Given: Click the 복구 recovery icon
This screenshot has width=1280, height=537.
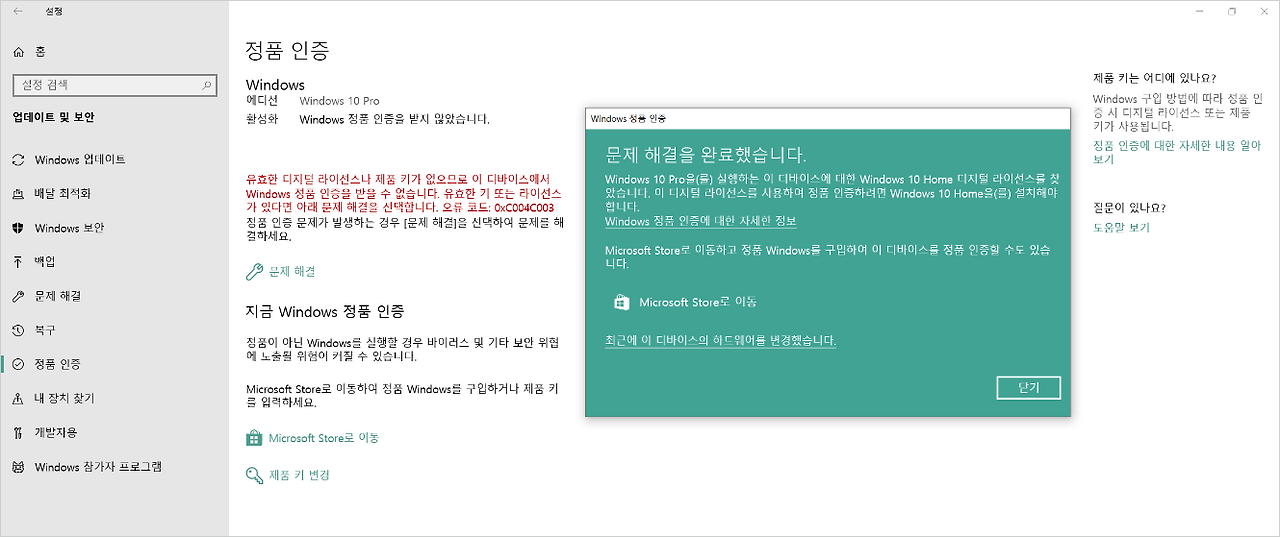Looking at the screenshot, I should pyautogui.click(x=18, y=330).
